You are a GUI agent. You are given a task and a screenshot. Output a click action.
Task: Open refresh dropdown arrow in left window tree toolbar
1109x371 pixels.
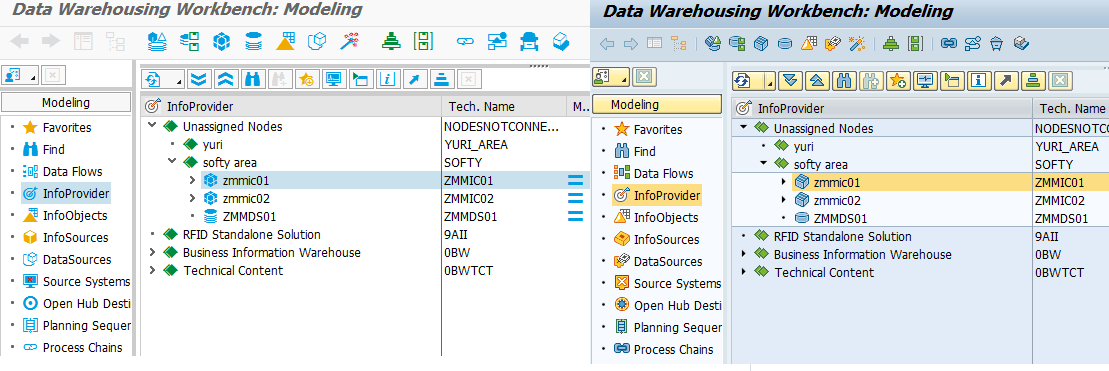pyautogui.click(x=178, y=80)
